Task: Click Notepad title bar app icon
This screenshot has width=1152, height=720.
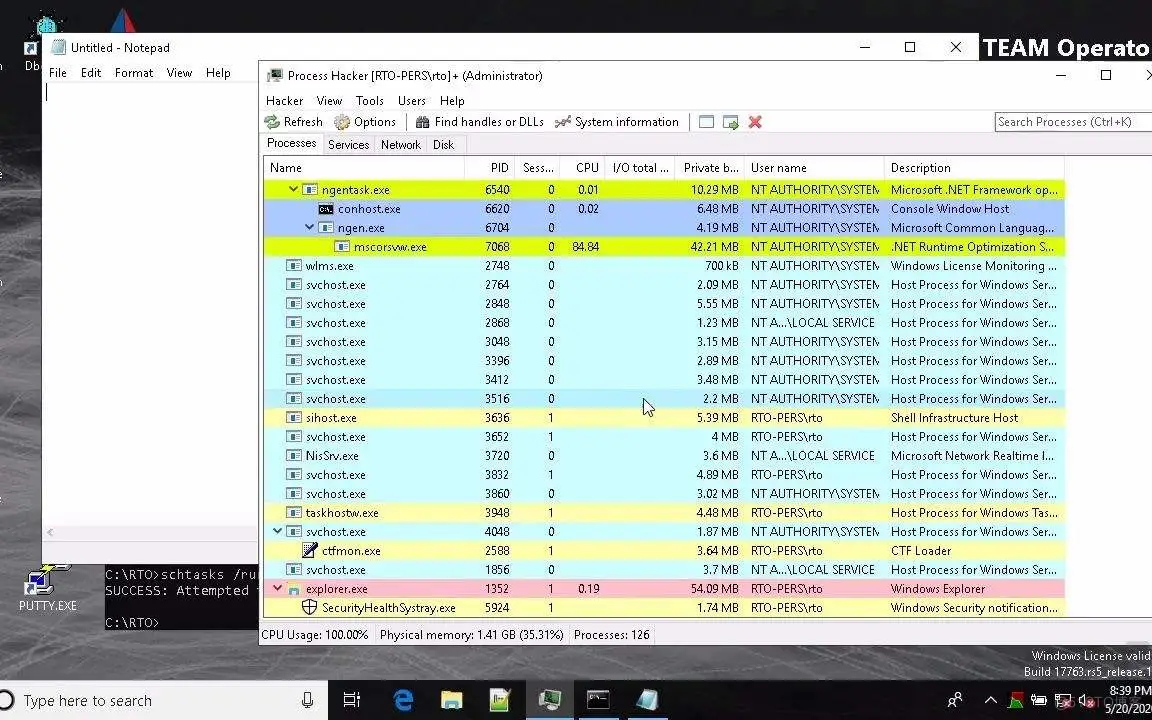Action: point(58,48)
